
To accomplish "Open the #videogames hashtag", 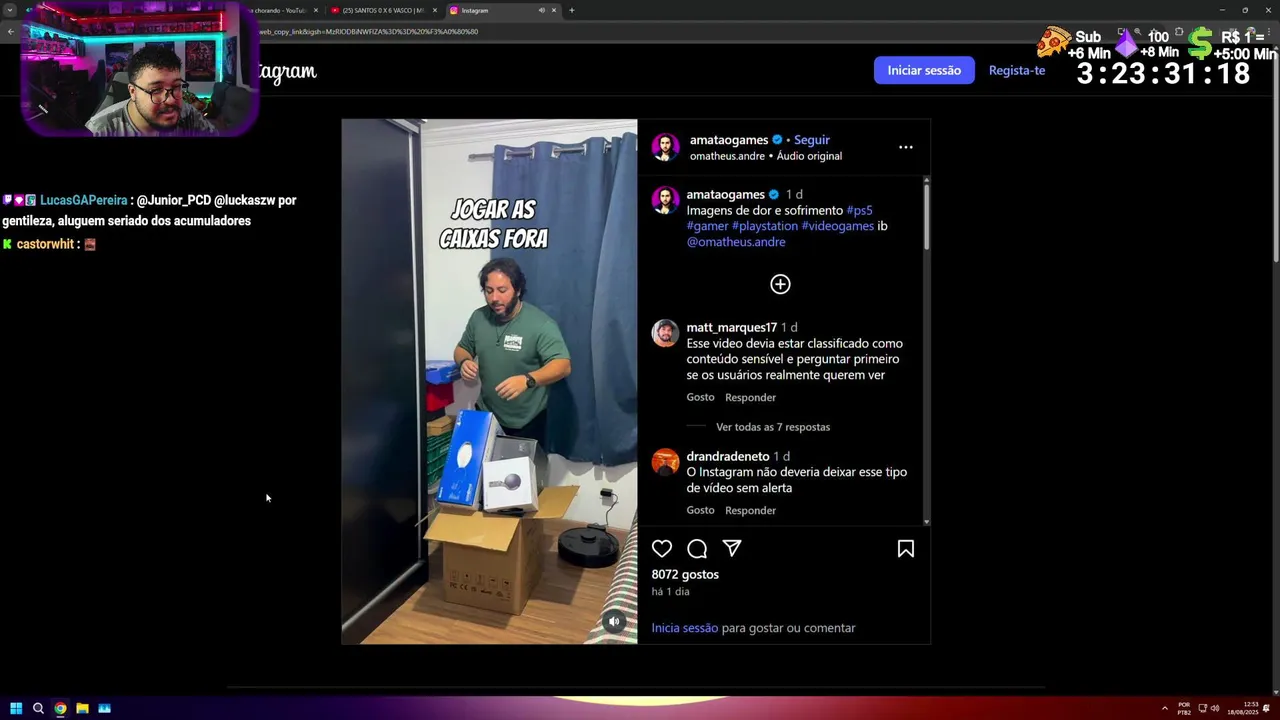I will point(838,226).
